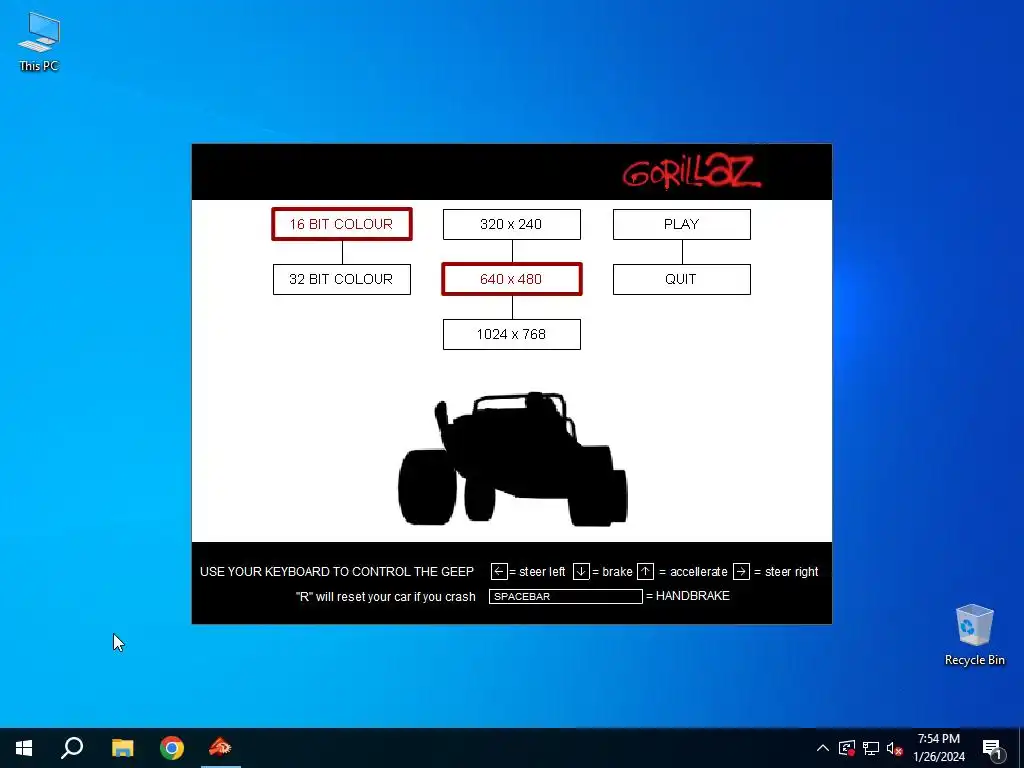Click the geep silhouette image
1024x768 pixels.
513,458
